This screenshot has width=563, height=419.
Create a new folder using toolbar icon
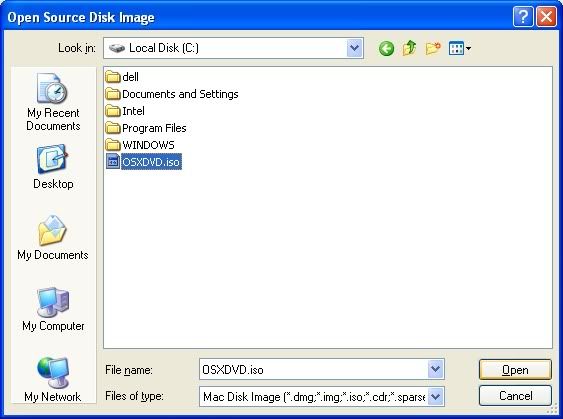coord(433,48)
